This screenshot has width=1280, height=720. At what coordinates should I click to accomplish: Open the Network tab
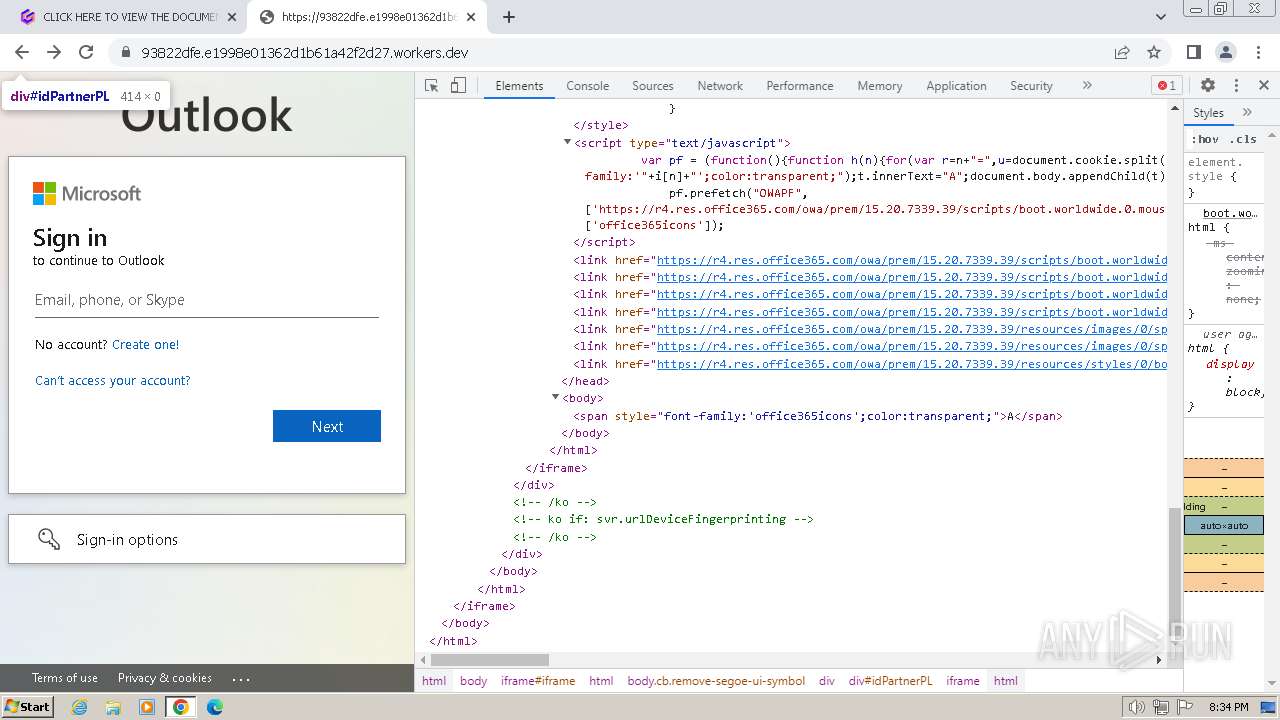coord(720,86)
